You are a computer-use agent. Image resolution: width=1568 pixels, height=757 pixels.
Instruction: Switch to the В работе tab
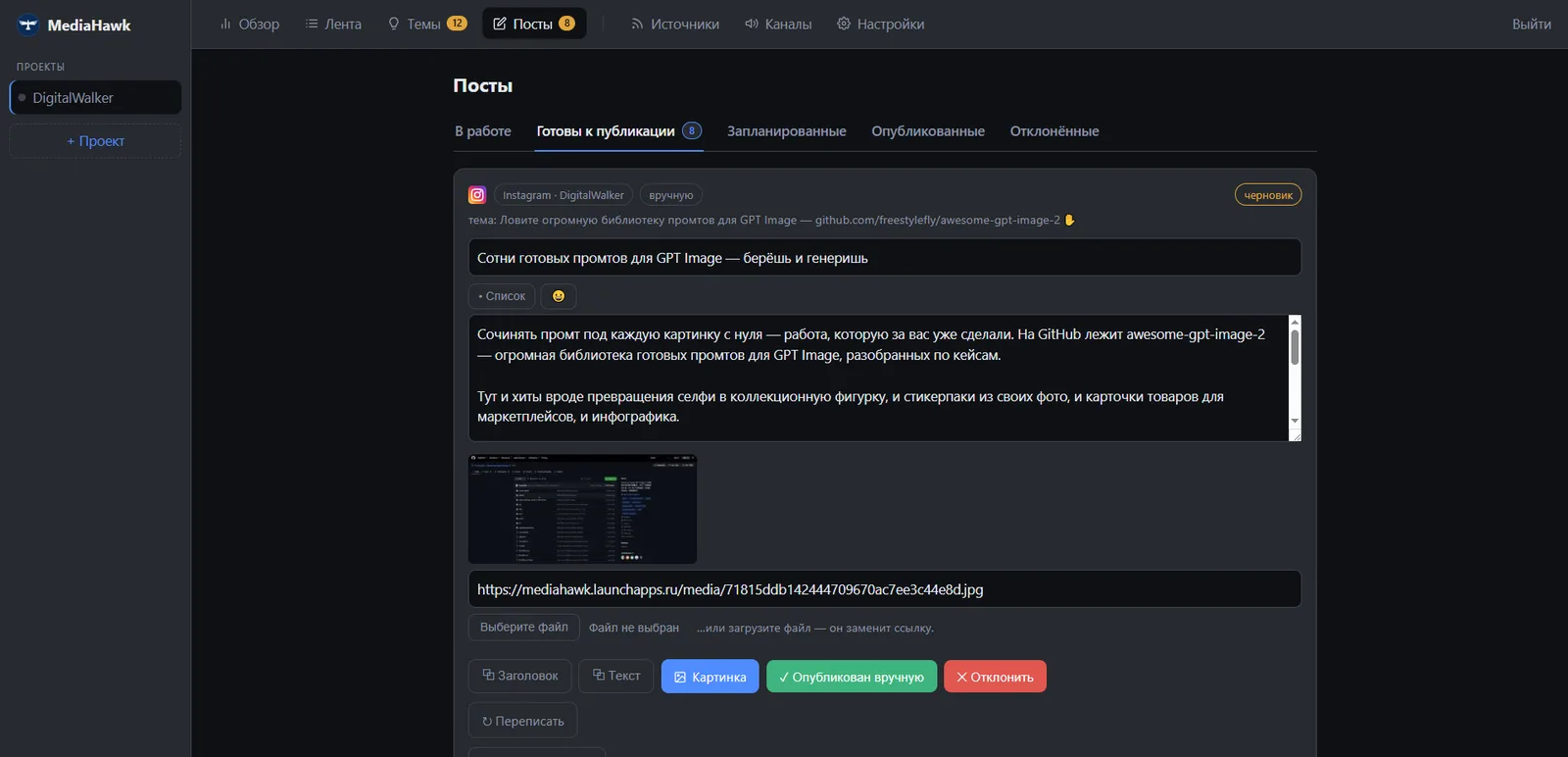tap(483, 131)
